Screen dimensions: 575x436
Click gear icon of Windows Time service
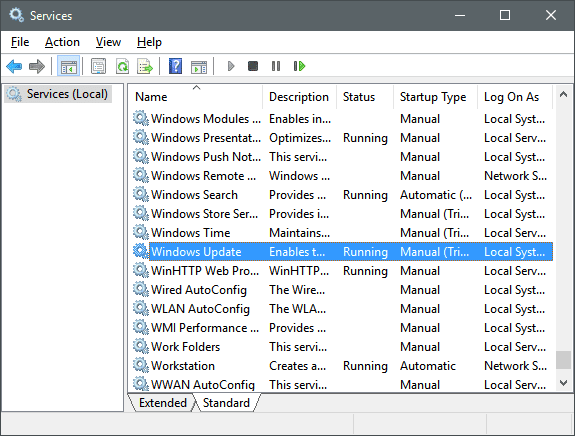140,232
